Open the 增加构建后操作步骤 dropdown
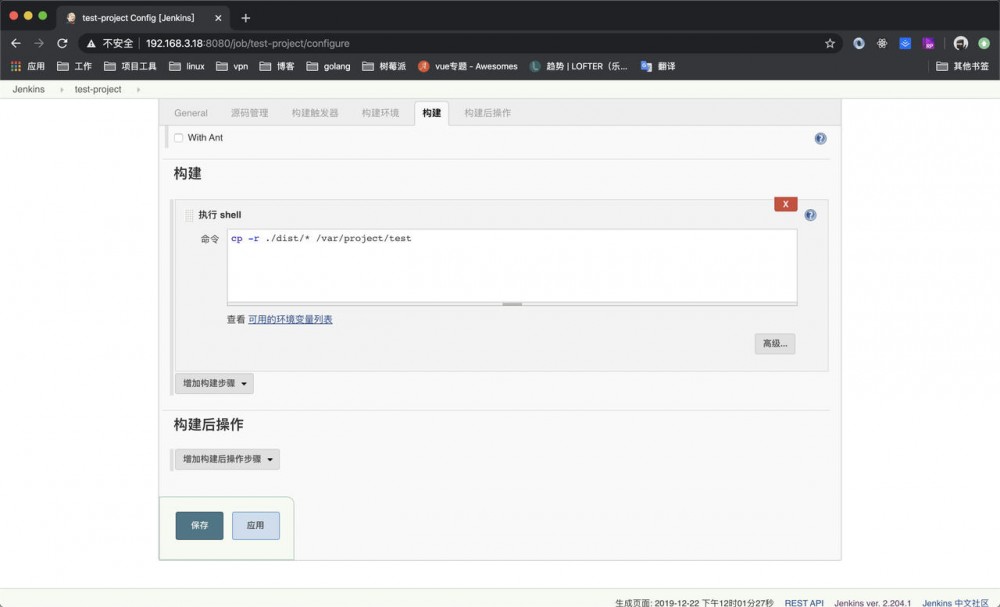This screenshot has width=1000, height=607. tap(227, 458)
